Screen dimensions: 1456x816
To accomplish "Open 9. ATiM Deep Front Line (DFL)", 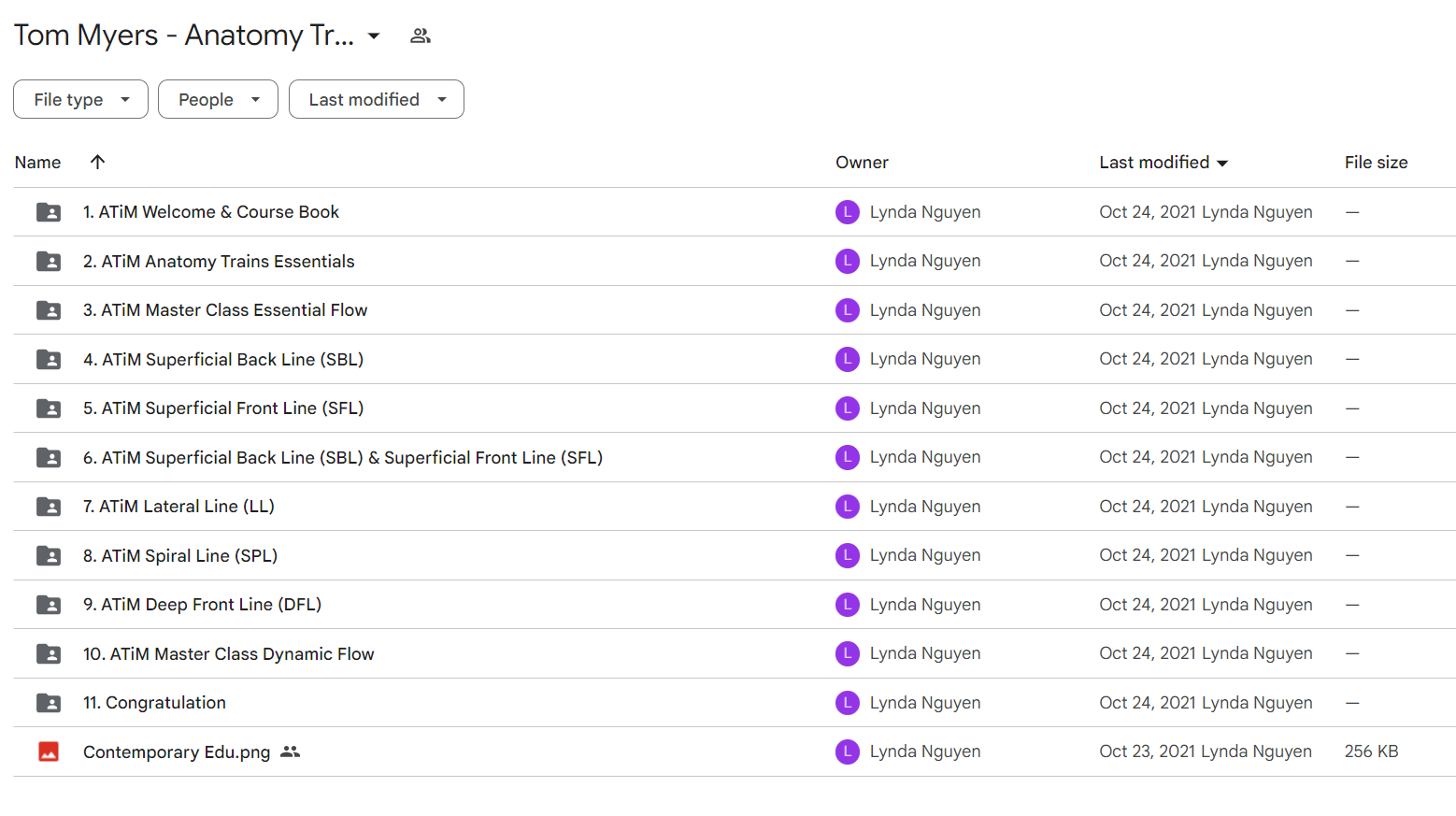I will pos(202,605).
